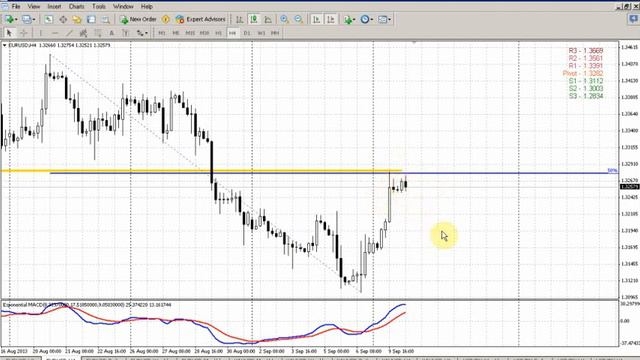Open the Charts menu

pos(76,7)
